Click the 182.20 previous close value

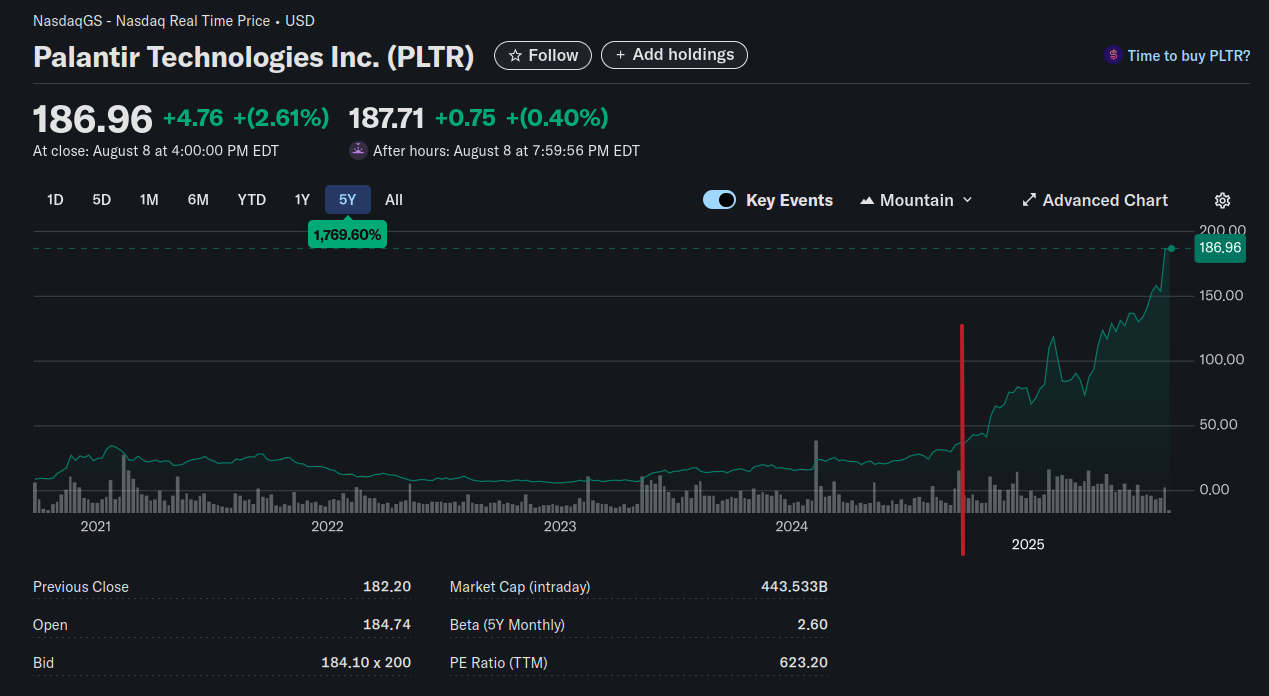coord(387,587)
